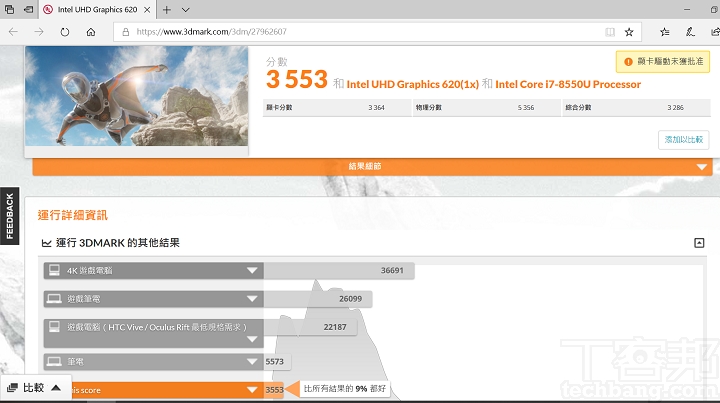This screenshot has width=720, height=403.
Task: Click the 比所有結果的 9% 都好 tooltip
Action: [344, 389]
